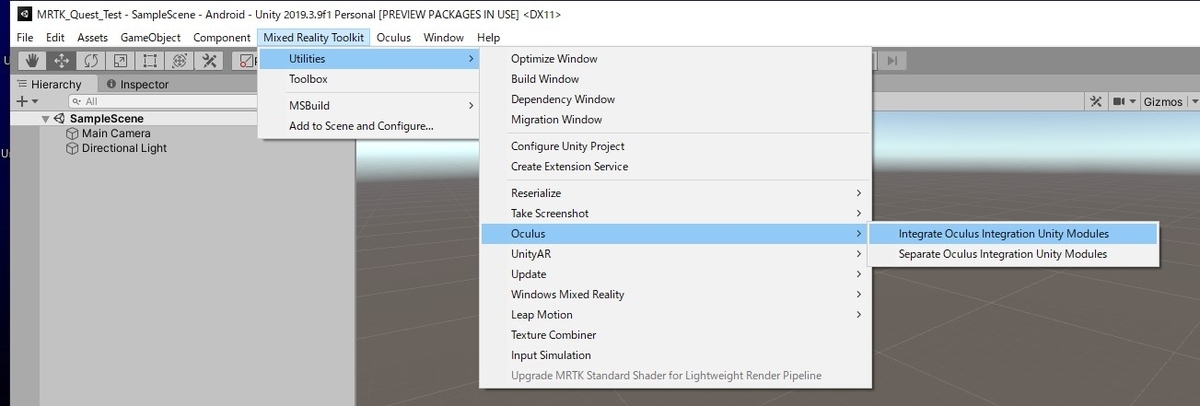The width and height of the screenshot is (1200, 406).
Task: Expand the Utilities submenu entry
Action: (369, 59)
